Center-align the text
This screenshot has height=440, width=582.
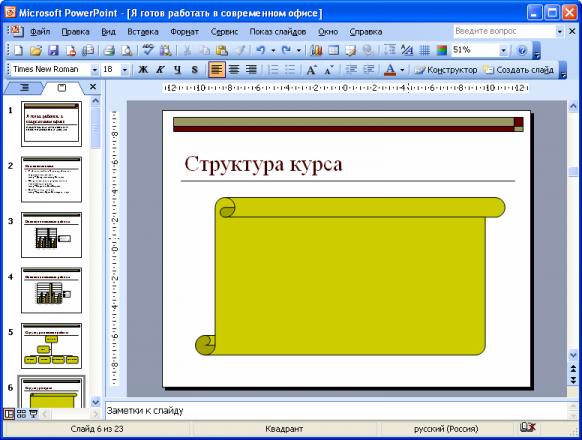[x=234, y=69]
